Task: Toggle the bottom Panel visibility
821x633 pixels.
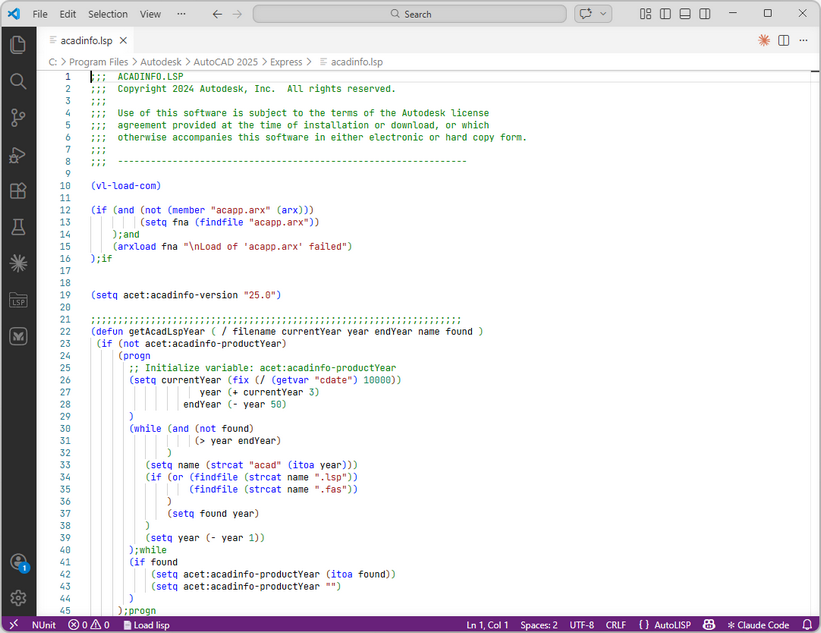Action: click(x=685, y=13)
